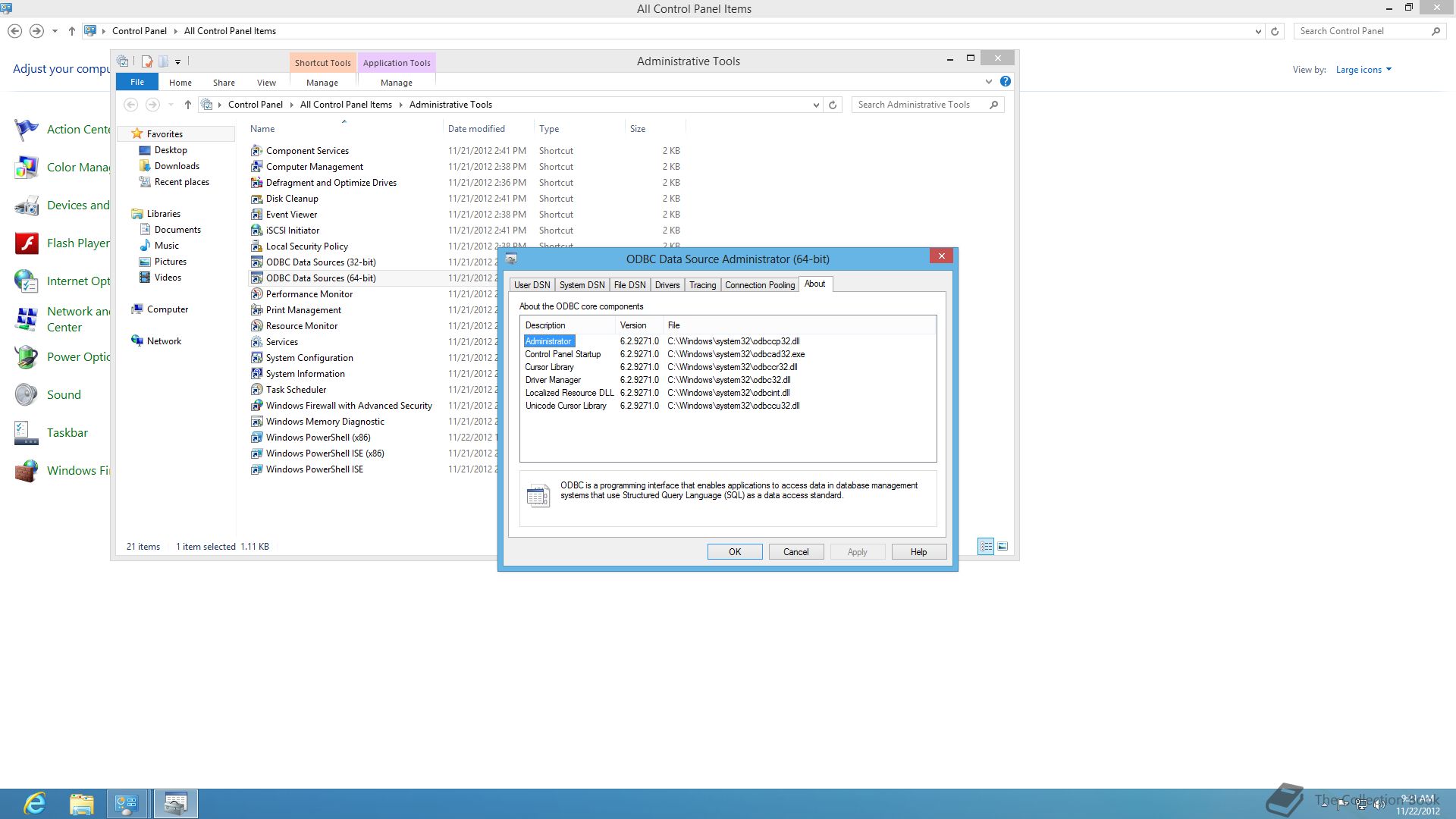Screen dimensions: 1456x819
Task: Select Defragment and Optimize Drives icon
Action: (x=256, y=183)
